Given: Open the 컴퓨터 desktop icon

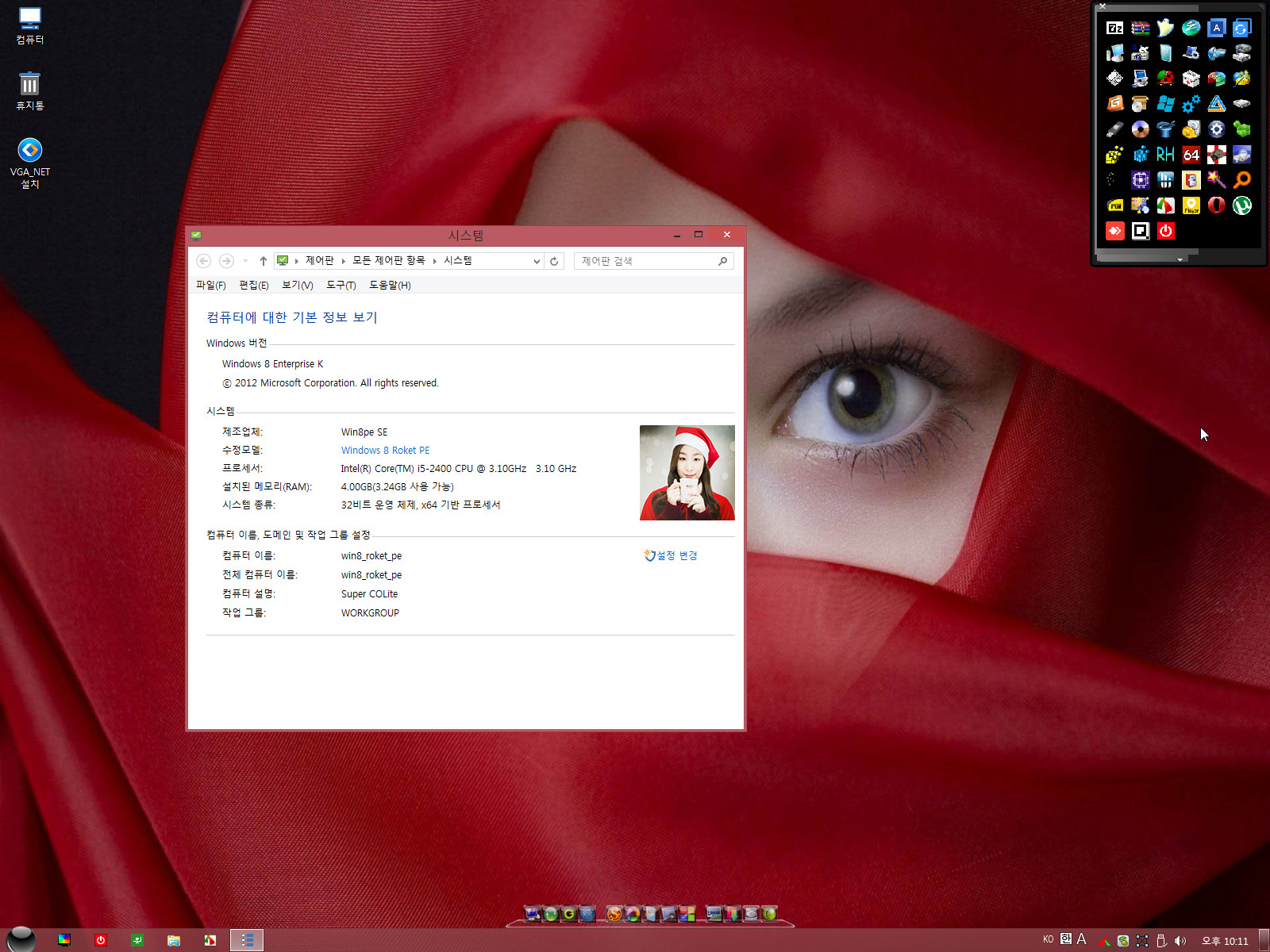Looking at the screenshot, I should pyautogui.click(x=30, y=25).
